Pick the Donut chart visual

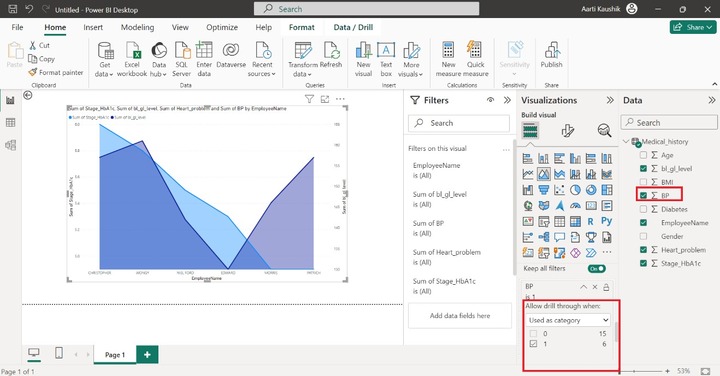pos(591,190)
